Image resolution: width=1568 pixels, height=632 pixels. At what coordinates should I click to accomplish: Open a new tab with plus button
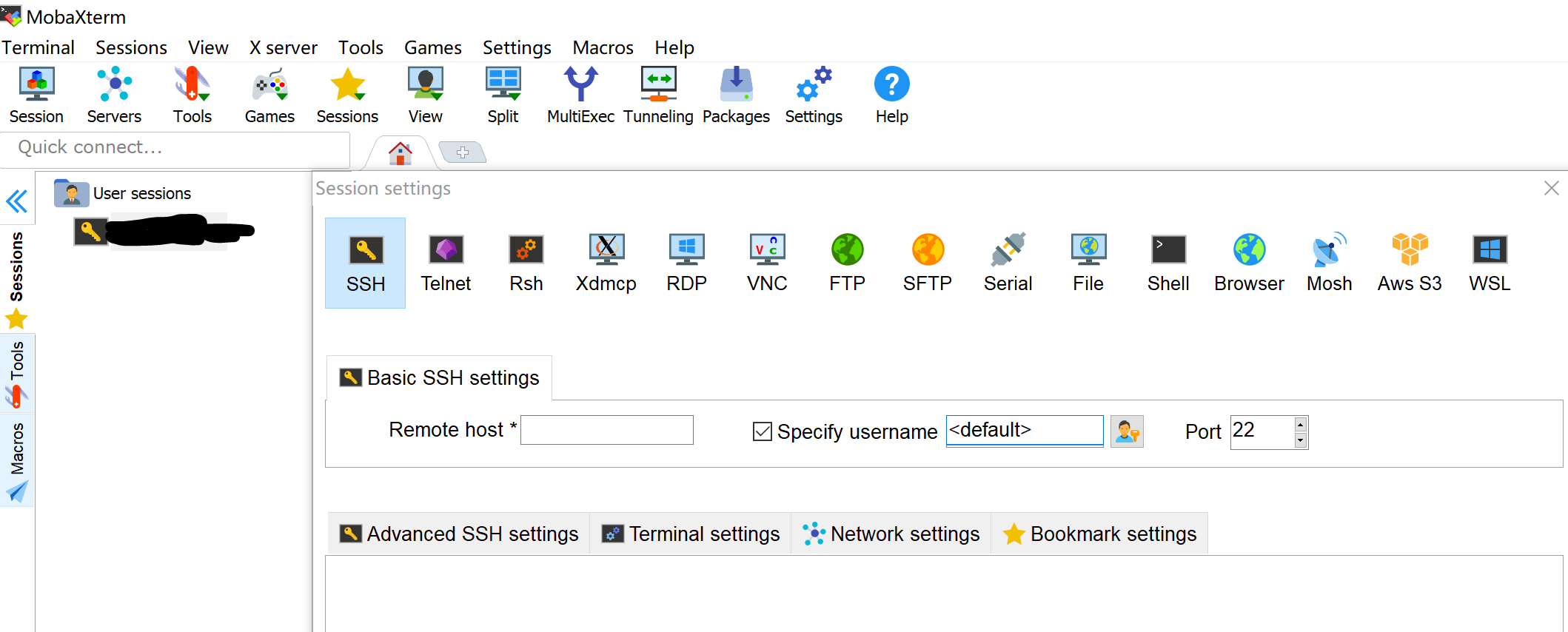463,152
